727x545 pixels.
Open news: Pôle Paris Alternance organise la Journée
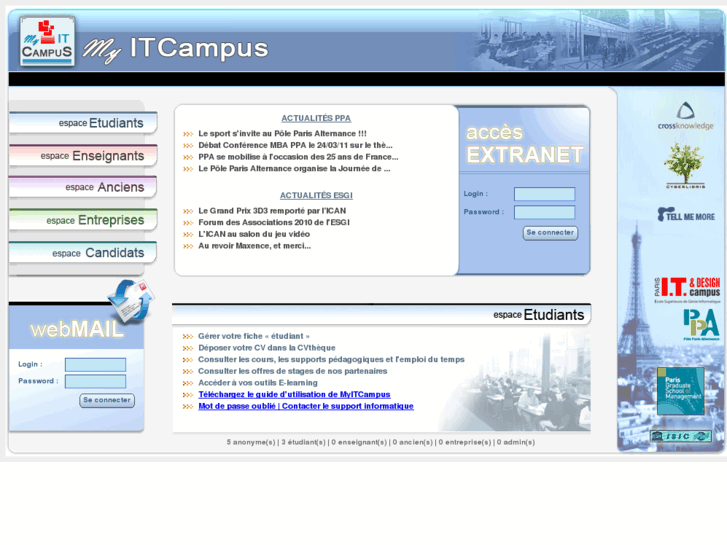coord(294,168)
